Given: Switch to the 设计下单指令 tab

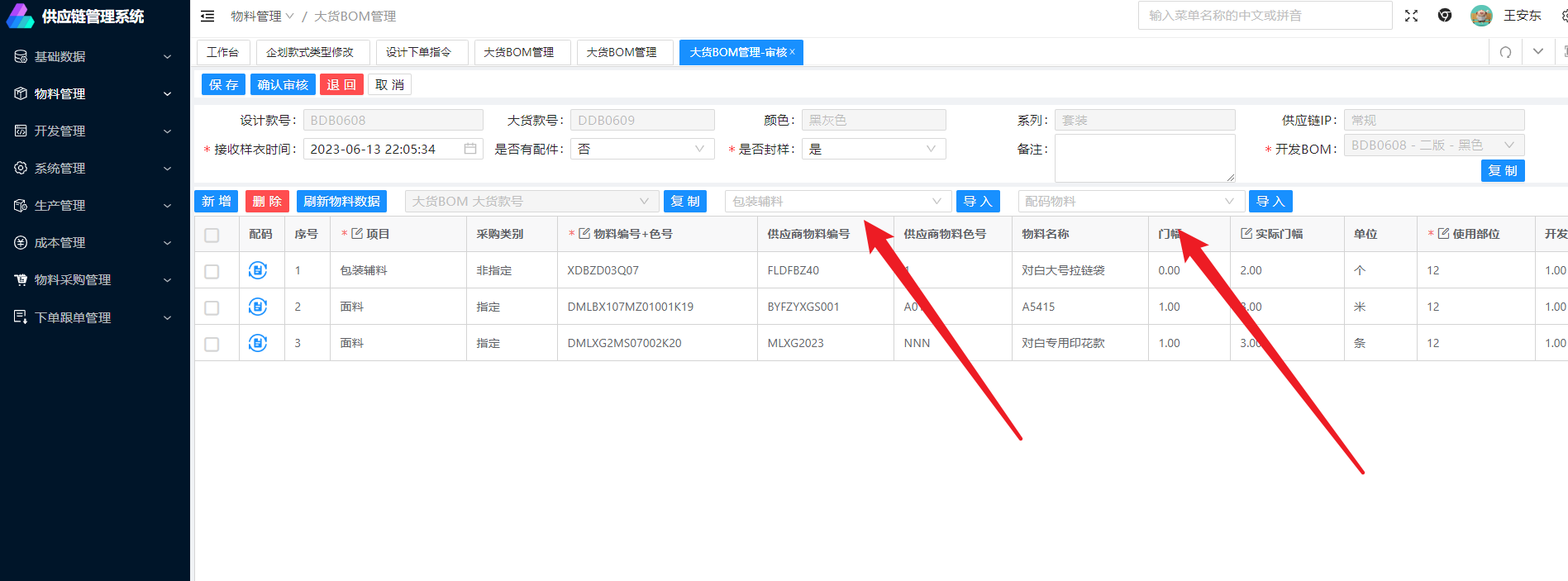Looking at the screenshot, I should [418, 52].
